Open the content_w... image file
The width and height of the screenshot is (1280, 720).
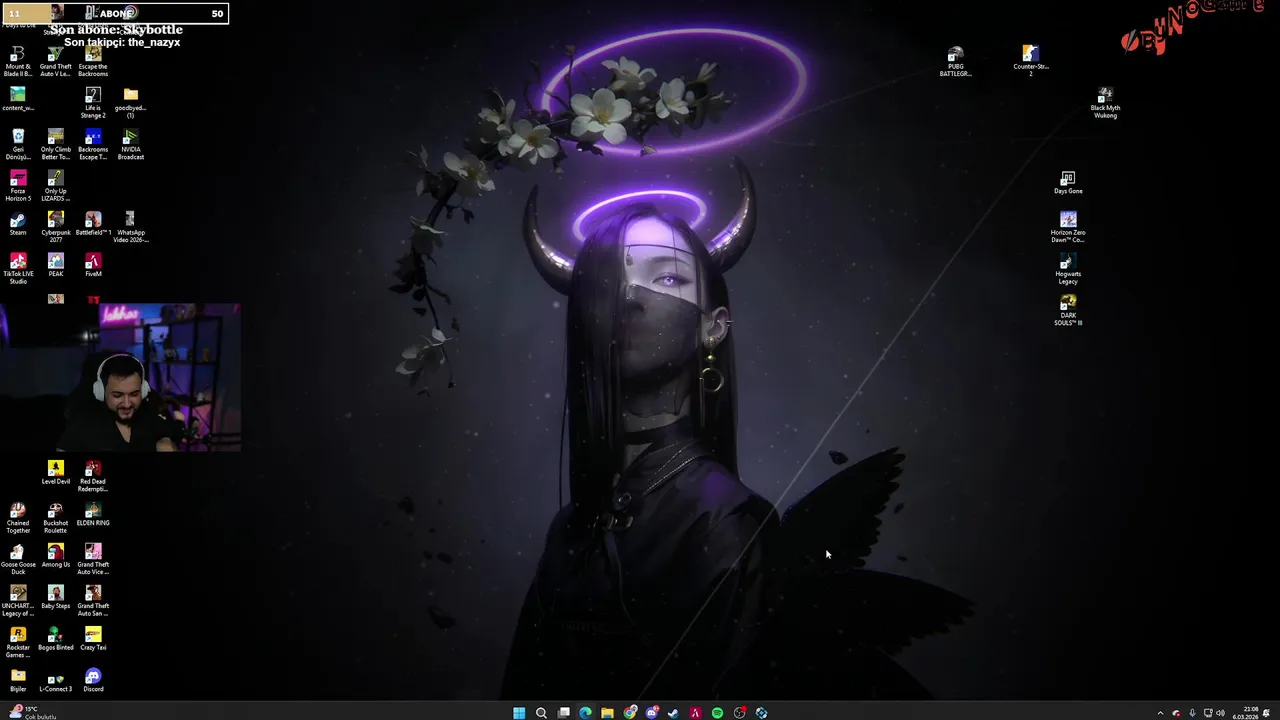point(18,99)
